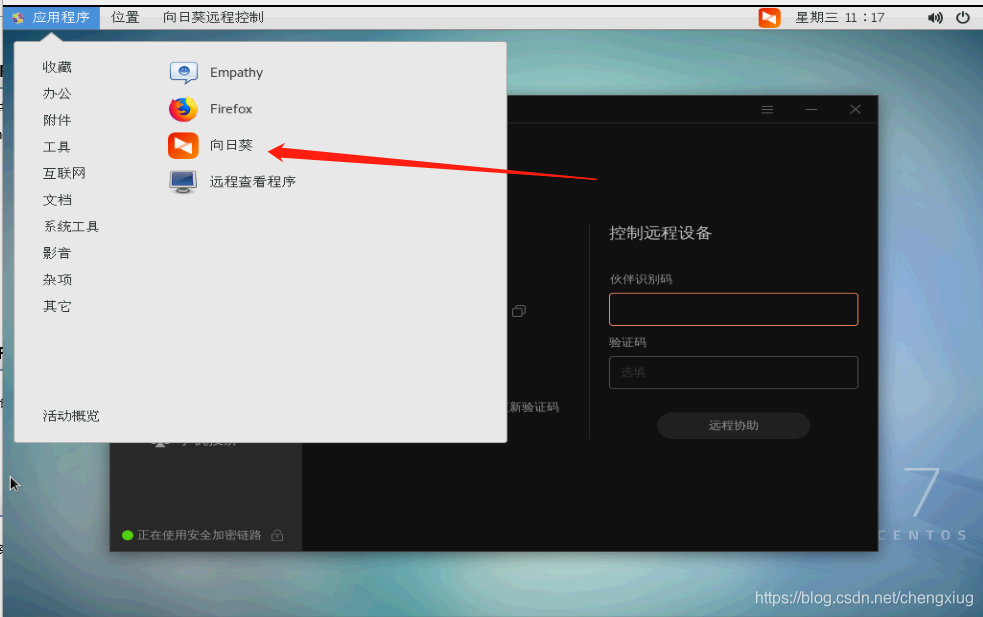Select the 收藏 category
The width and height of the screenshot is (983, 617).
(57, 67)
